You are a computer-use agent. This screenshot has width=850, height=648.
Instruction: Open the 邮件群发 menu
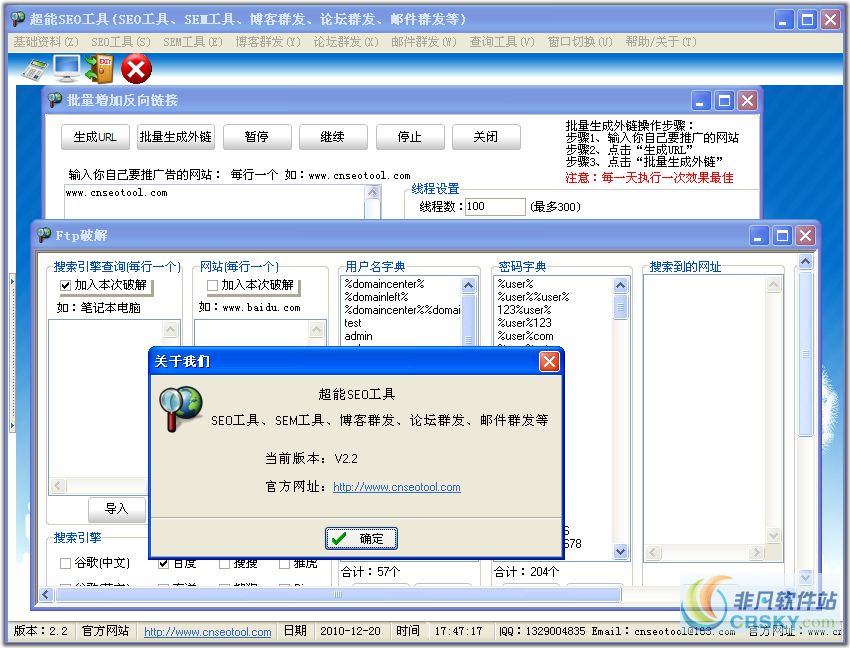coord(424,42)
